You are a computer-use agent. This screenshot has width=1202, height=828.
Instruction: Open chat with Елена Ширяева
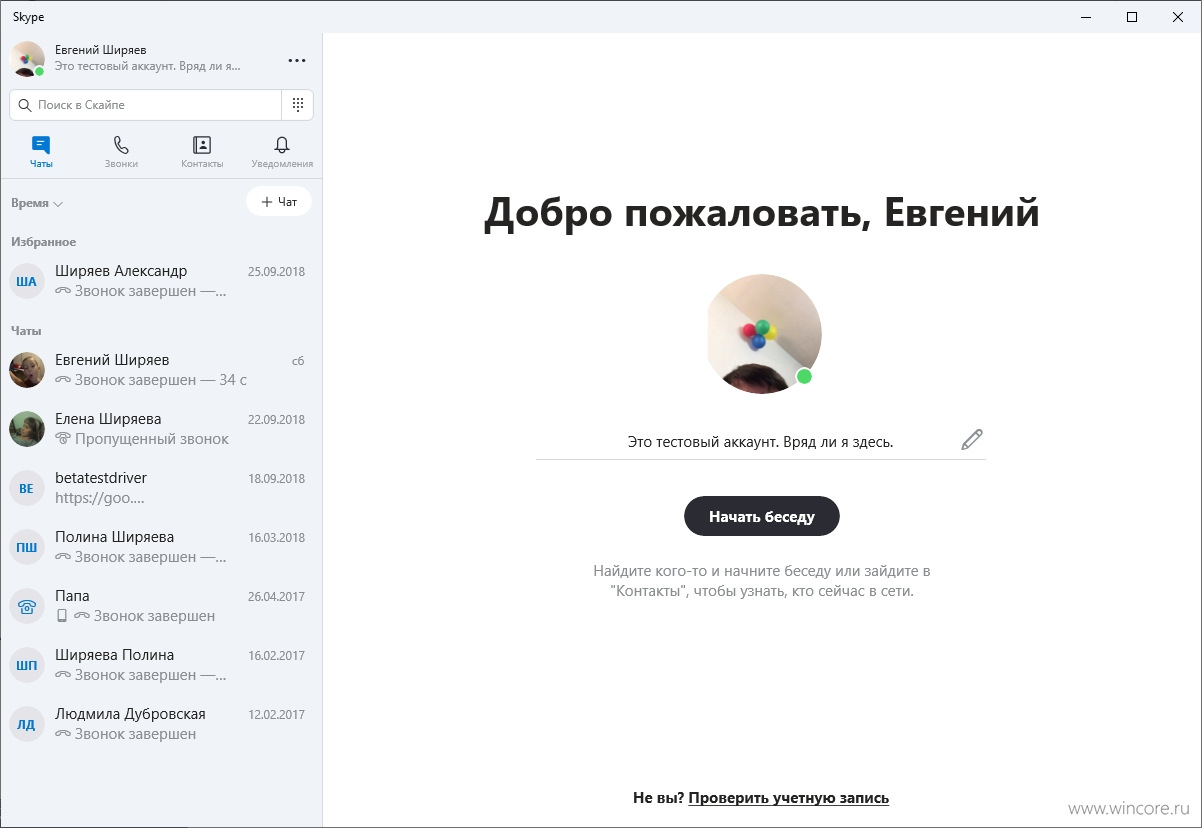pos(161,429)
